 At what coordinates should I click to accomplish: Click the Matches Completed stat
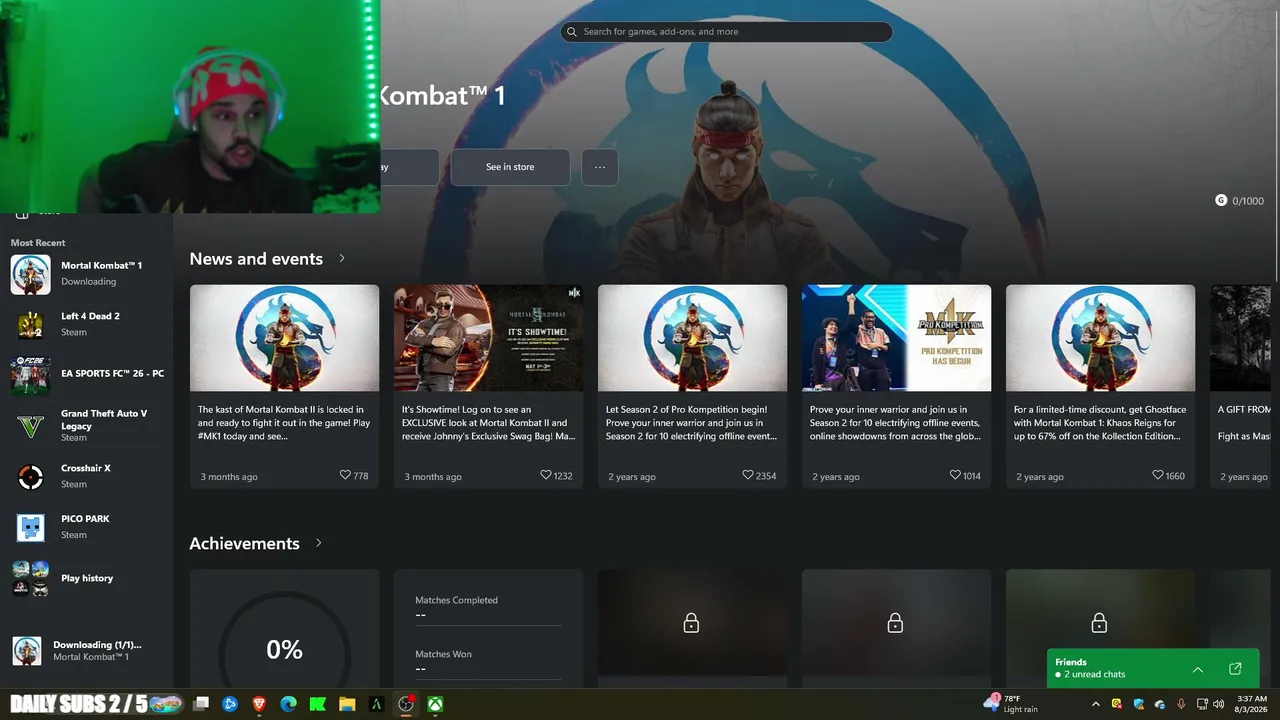488,607
